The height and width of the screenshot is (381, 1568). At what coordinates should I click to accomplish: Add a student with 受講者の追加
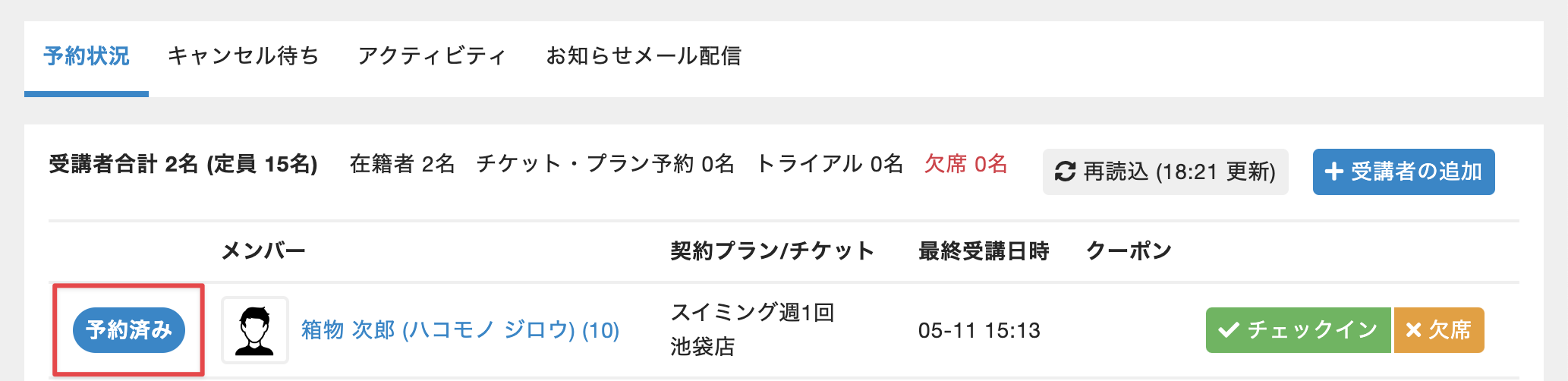1403,172
